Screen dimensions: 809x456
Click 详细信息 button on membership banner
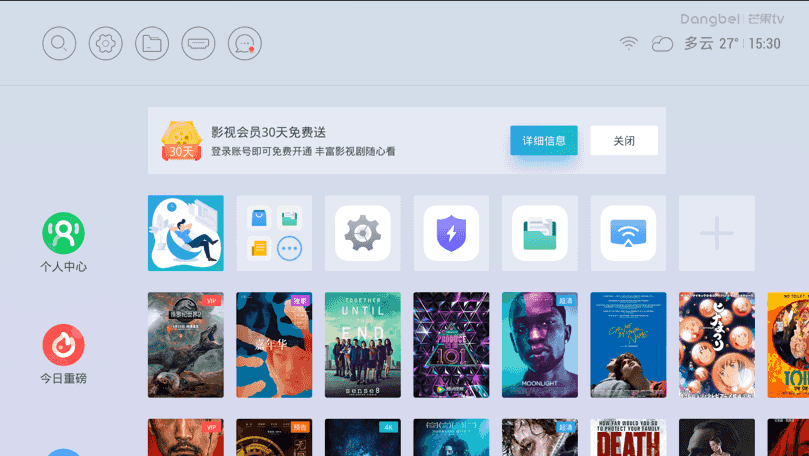544,140
